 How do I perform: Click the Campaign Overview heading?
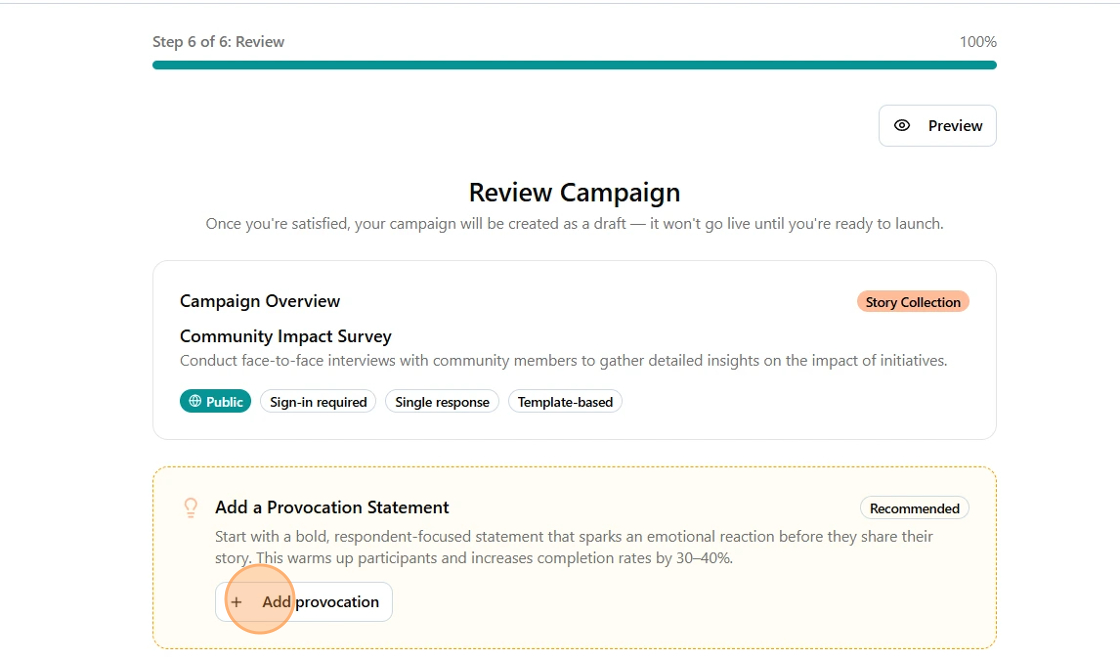point(260,301)
